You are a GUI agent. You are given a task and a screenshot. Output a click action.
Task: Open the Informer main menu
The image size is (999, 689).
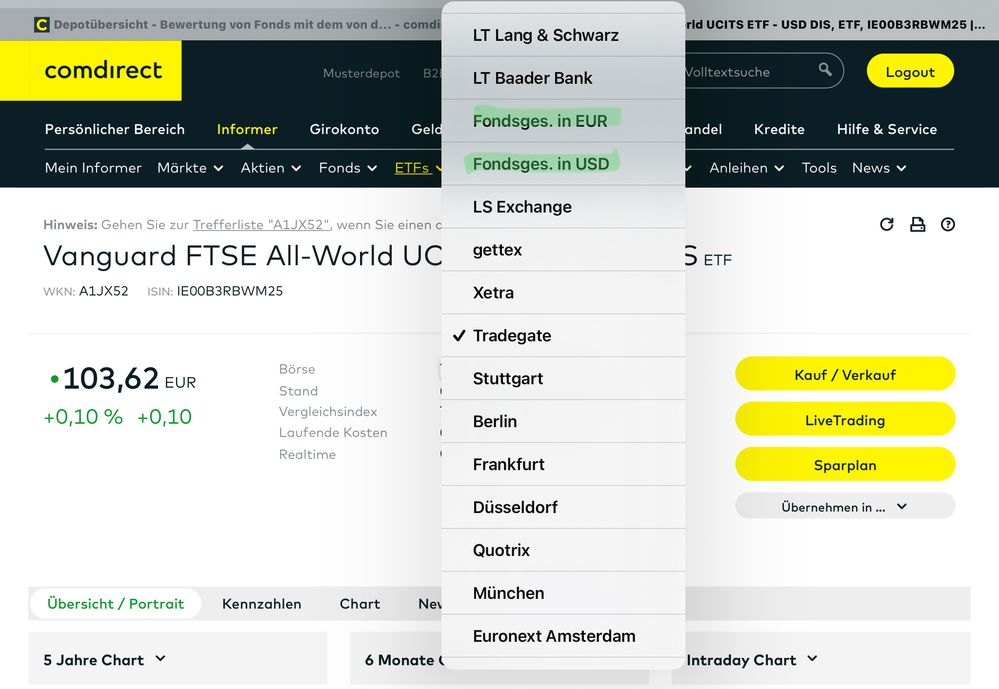pos(247,129)
